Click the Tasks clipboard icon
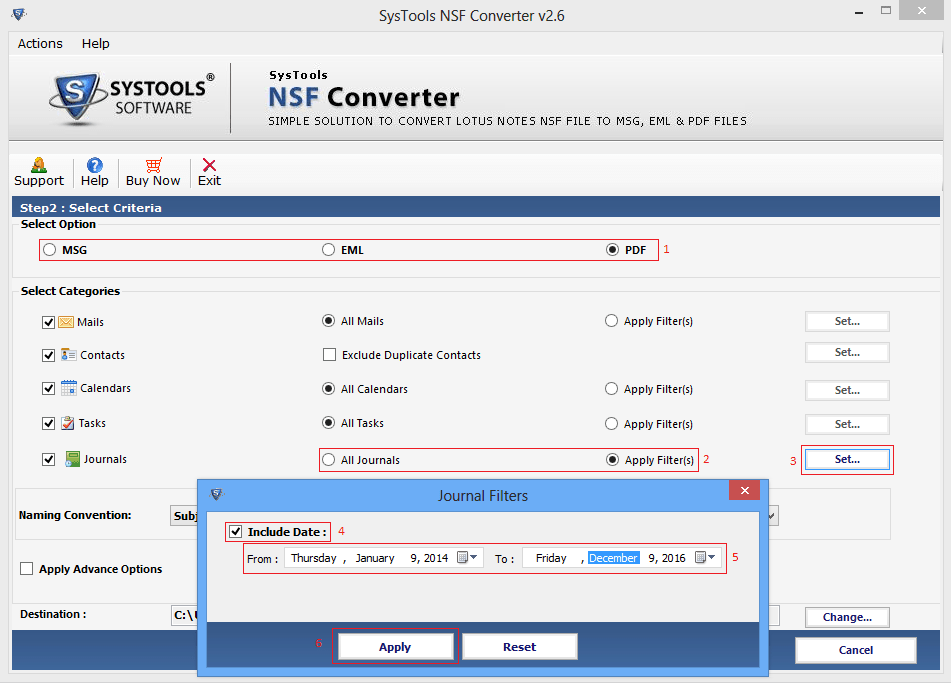This screenshot has width=951, height=683. click(x=68, y=423)
